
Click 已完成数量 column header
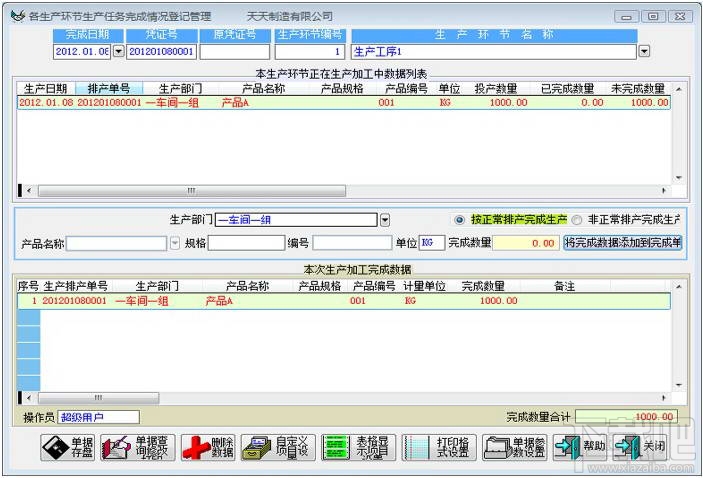click(x=567, y=88)
